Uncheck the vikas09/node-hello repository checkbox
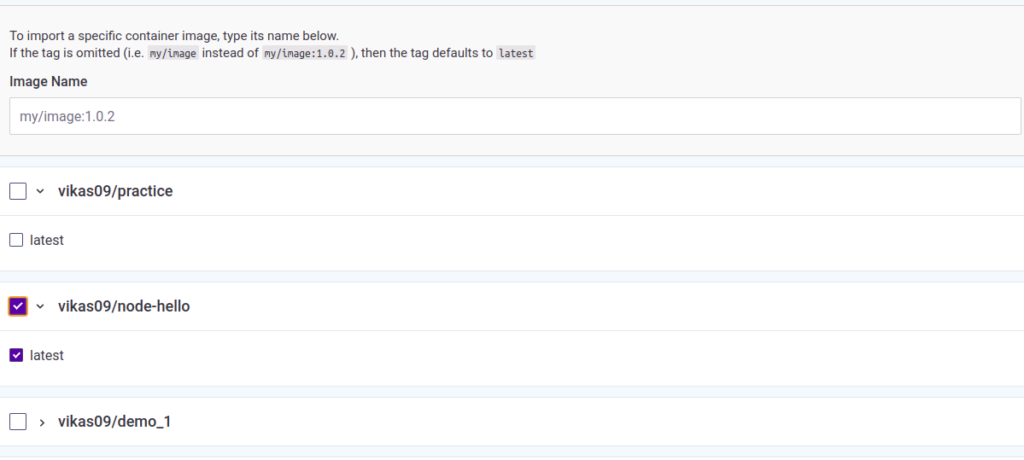 pyautogui.click(x=18, y=306)
